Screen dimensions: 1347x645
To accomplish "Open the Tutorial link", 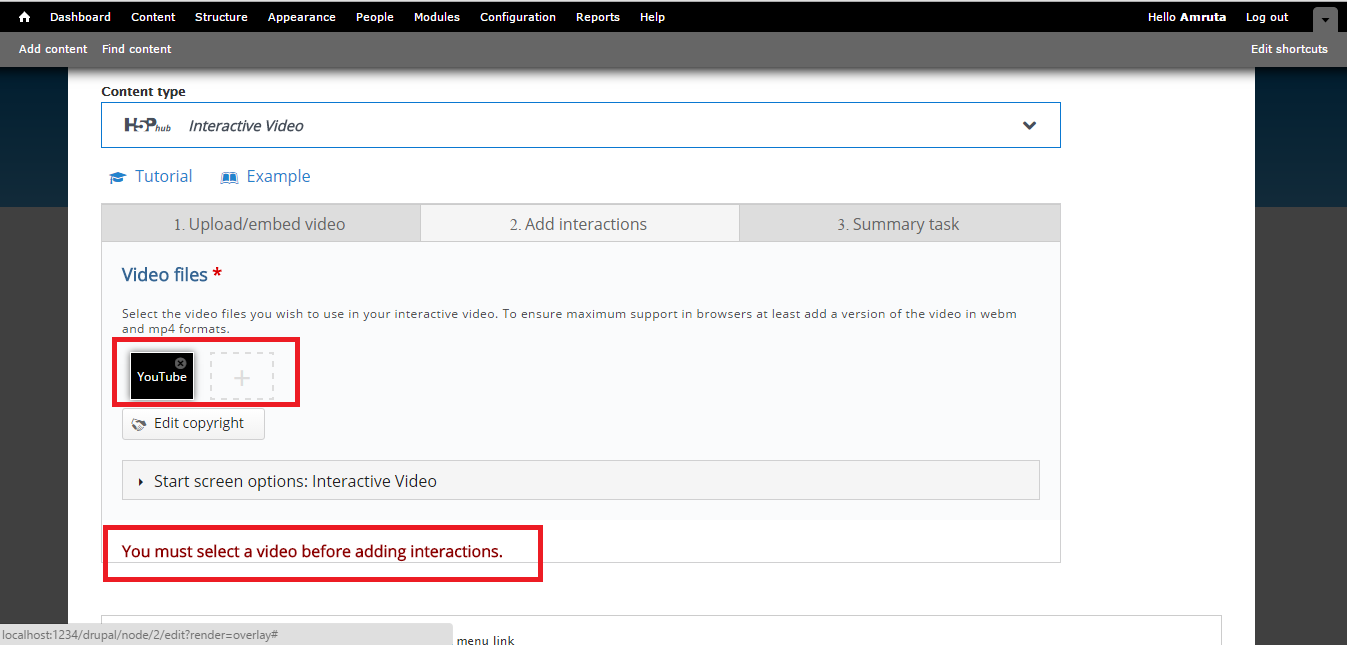I will coord(163,176).
